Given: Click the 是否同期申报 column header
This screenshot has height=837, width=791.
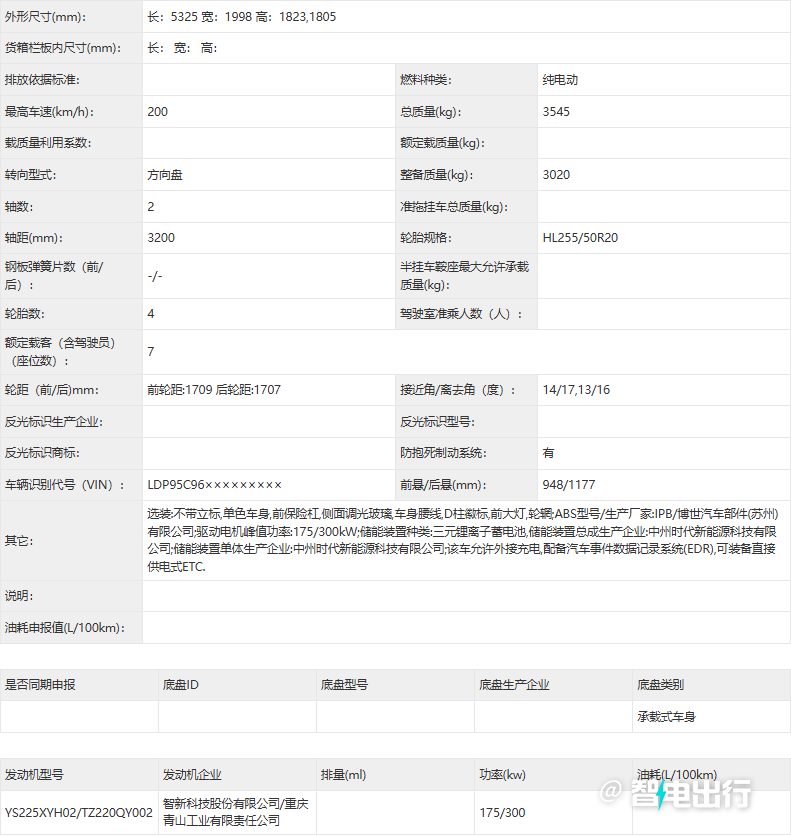Looking at the screenshot, I should point(40,685).
